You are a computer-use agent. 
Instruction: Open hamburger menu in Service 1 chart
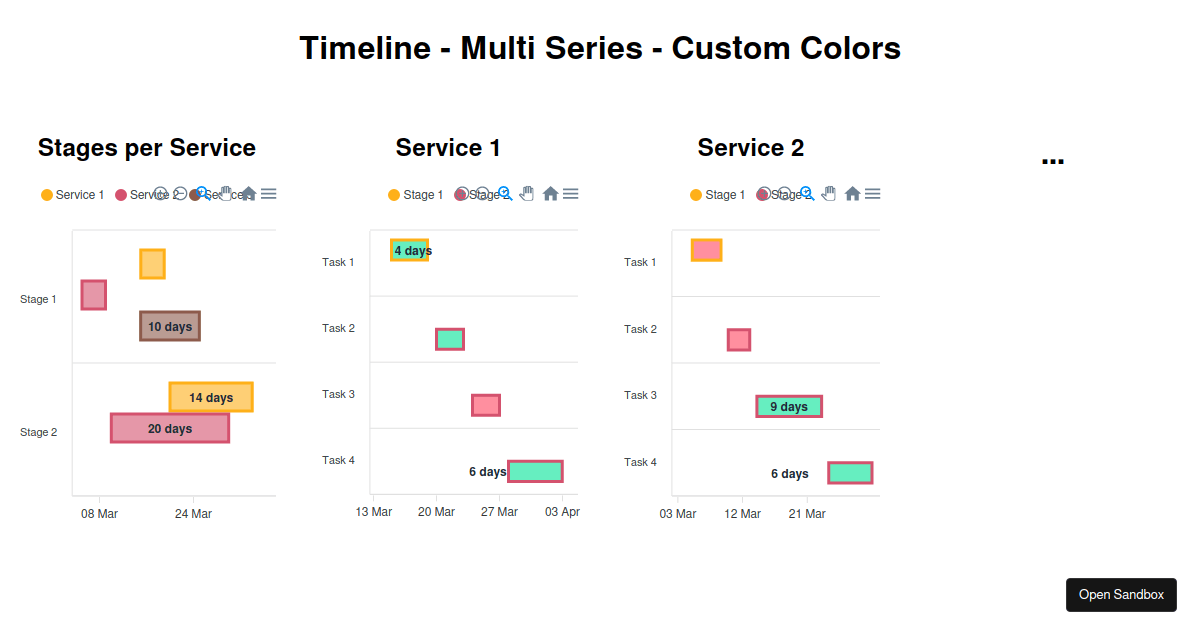[x=570, y=194]
